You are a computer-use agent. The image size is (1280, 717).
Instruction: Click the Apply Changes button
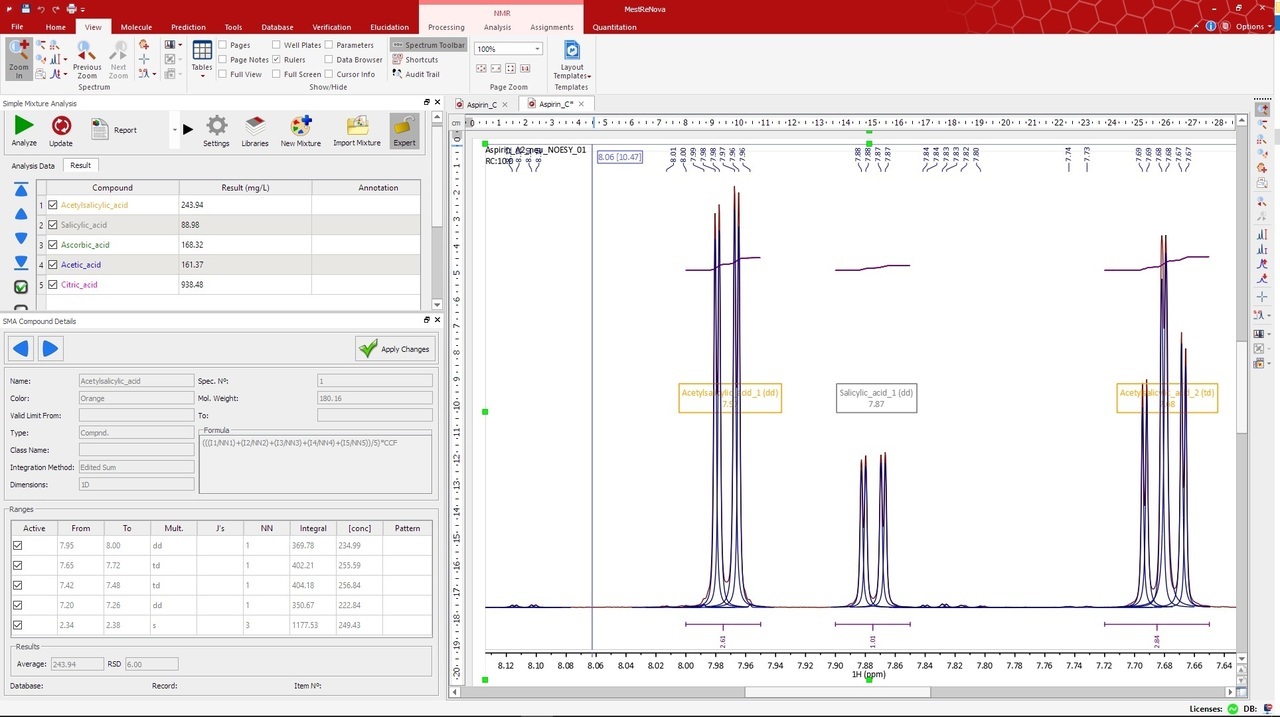395,348
